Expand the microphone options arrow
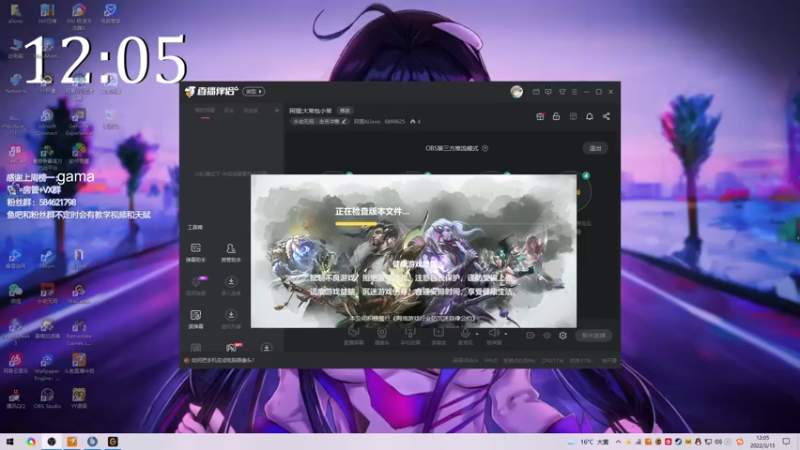Image resolution: width=800 pixels, height=450 pixels. coord(477,334)
